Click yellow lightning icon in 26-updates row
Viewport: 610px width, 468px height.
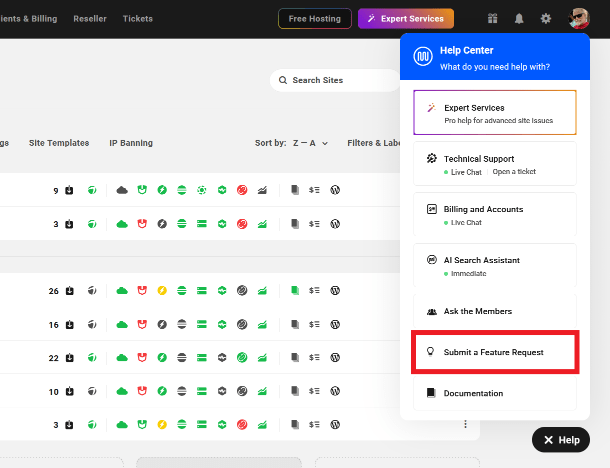tap(162, 291)
